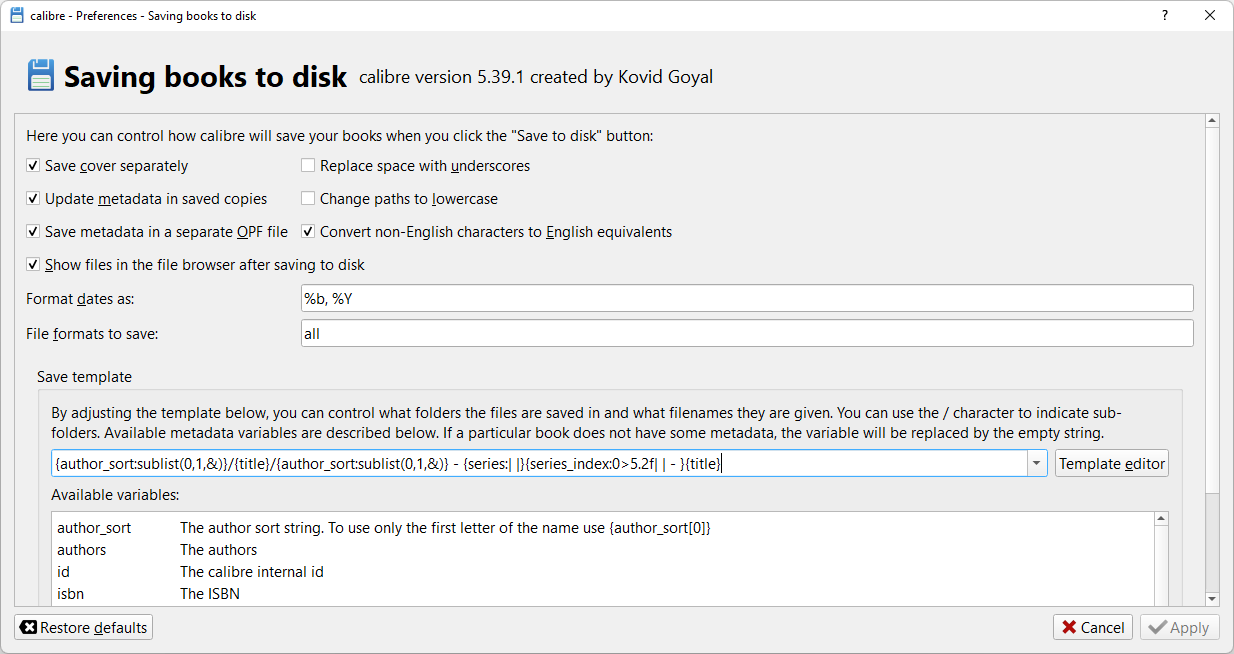Screen dimensions: 1234x654
Task: Click the File formats to save field
Action: tap(746, 334)
